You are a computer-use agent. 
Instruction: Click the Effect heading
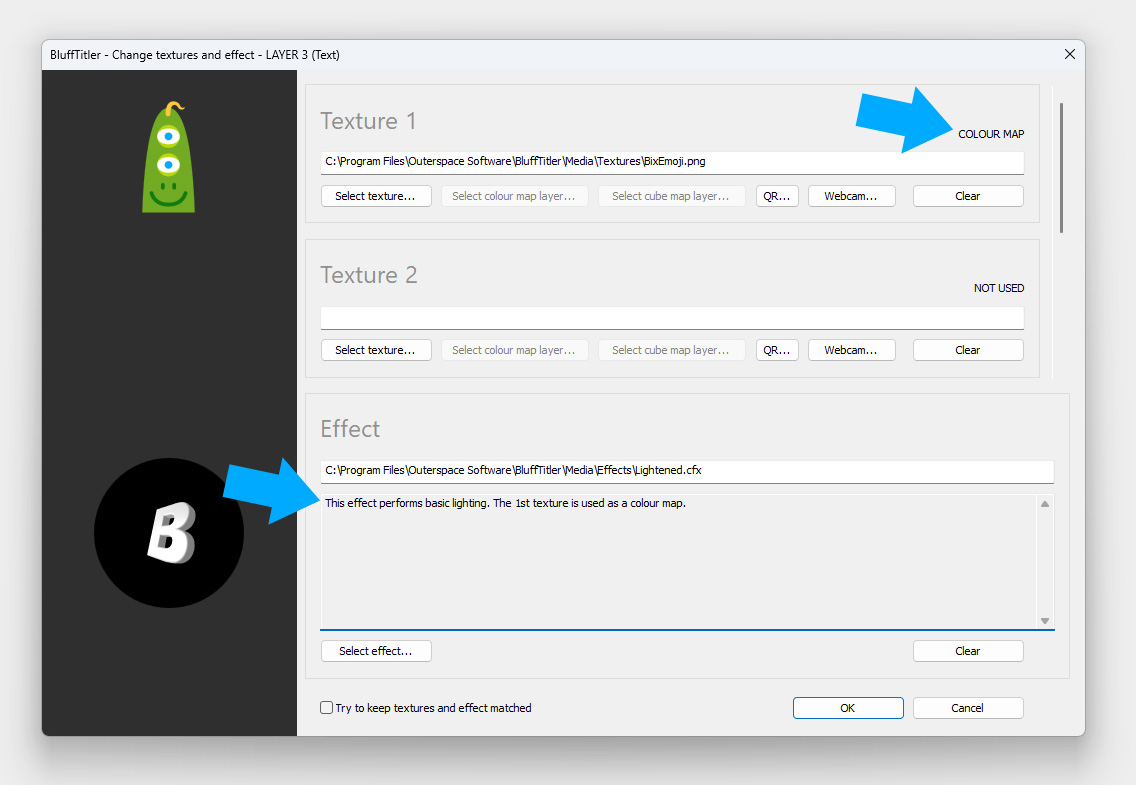tap(350, 429)
